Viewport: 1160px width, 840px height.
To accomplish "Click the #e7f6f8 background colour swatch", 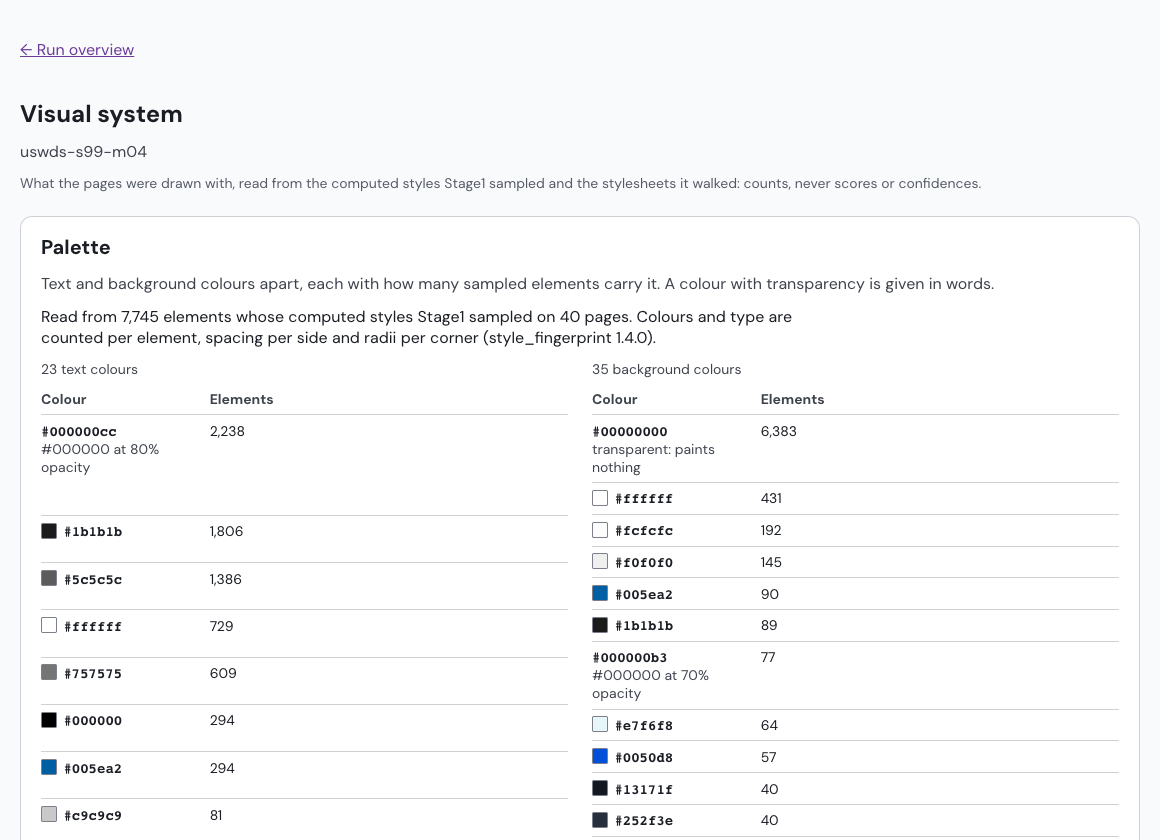I will click(x=600, y=725).
